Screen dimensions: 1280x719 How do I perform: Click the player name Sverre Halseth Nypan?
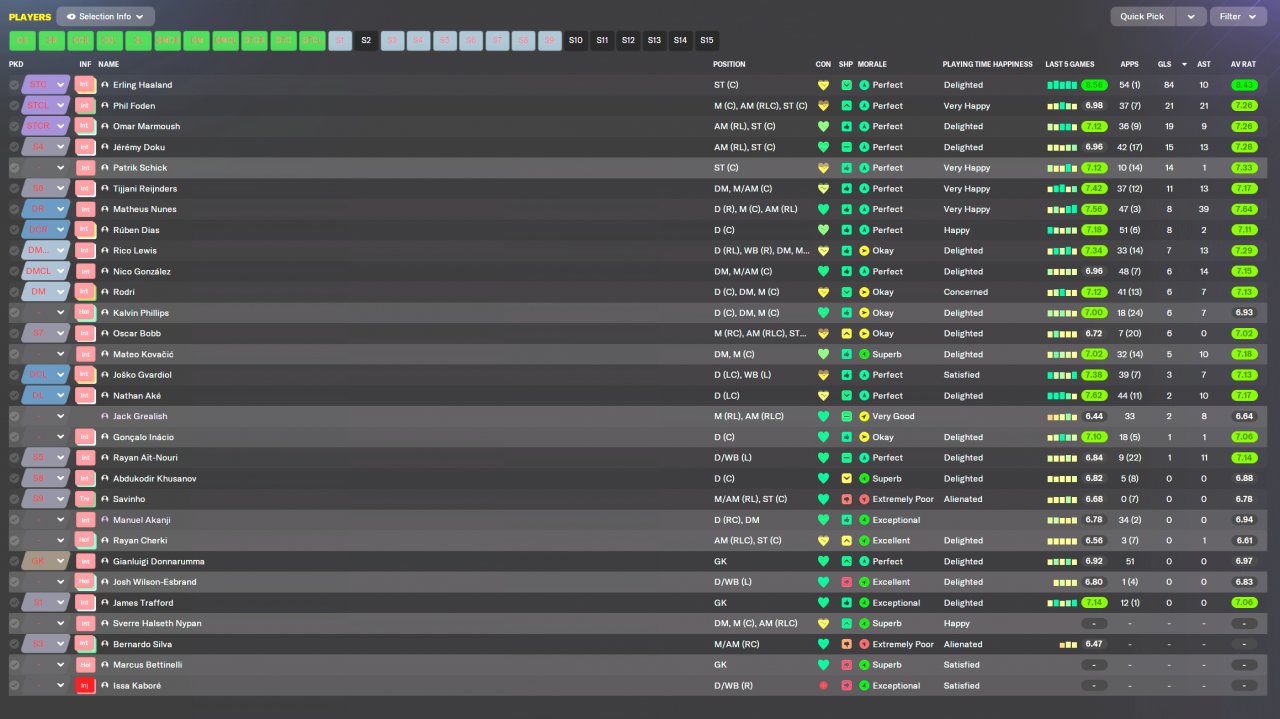coord(157,624)
